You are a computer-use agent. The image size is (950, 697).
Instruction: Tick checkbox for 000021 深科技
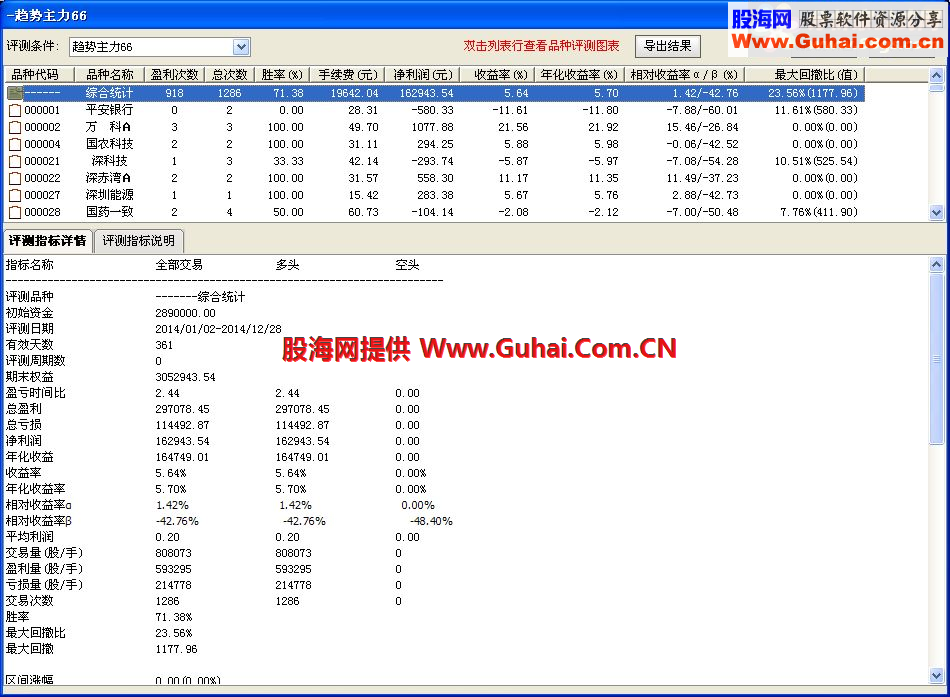pyautogui.click(x=15, y=161)
